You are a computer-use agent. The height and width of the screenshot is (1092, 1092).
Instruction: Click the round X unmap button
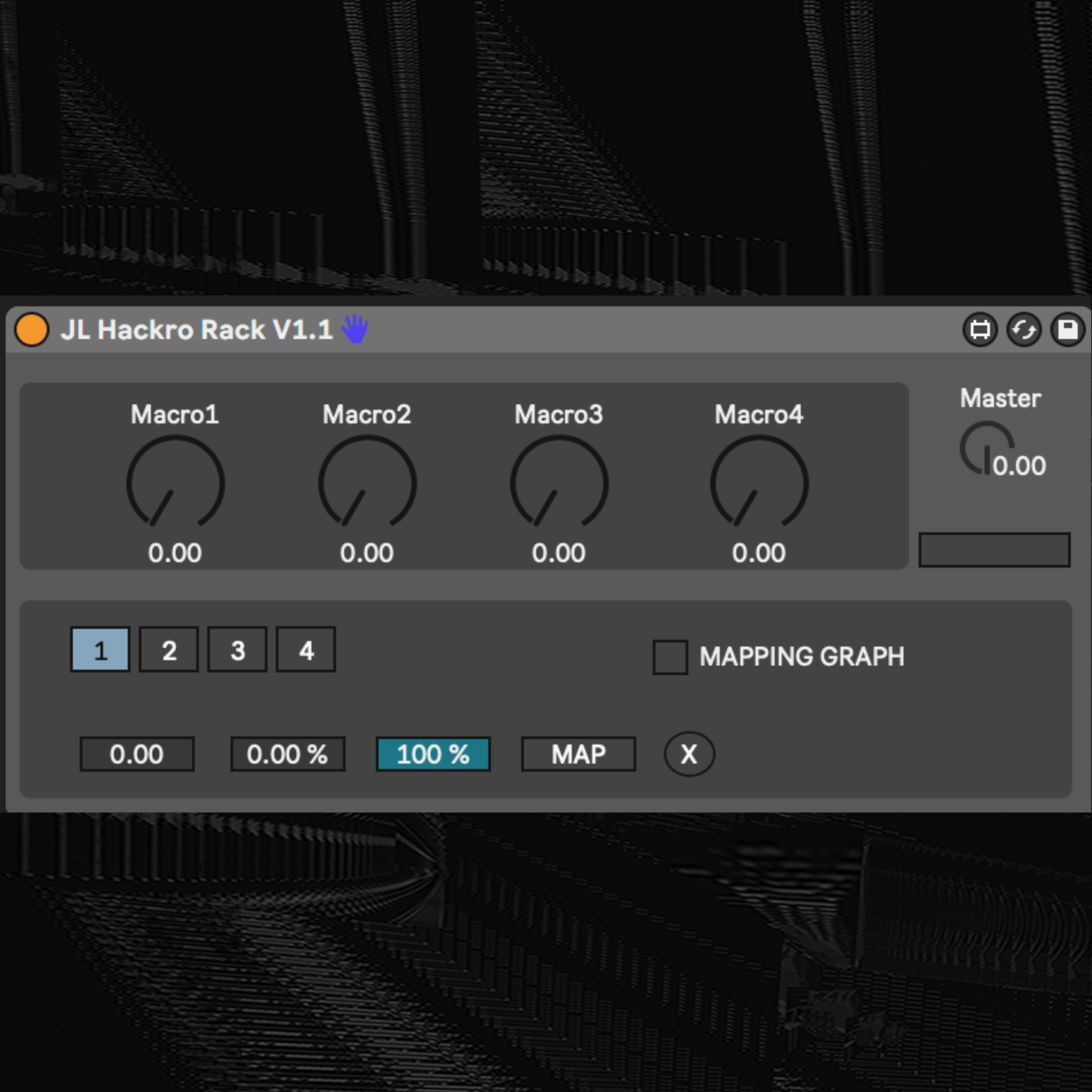click(x=689, y=754)
